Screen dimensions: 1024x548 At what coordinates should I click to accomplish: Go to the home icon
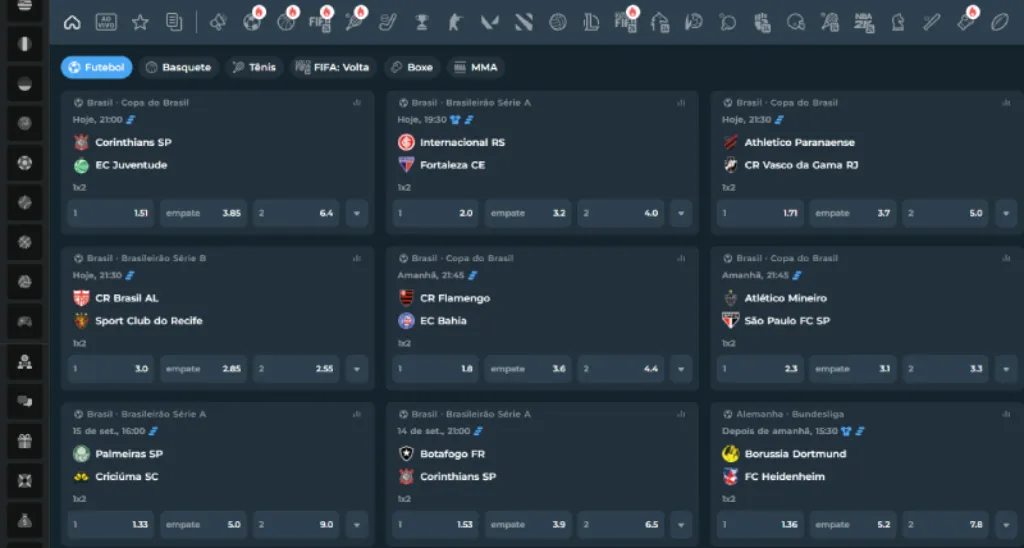72,22
